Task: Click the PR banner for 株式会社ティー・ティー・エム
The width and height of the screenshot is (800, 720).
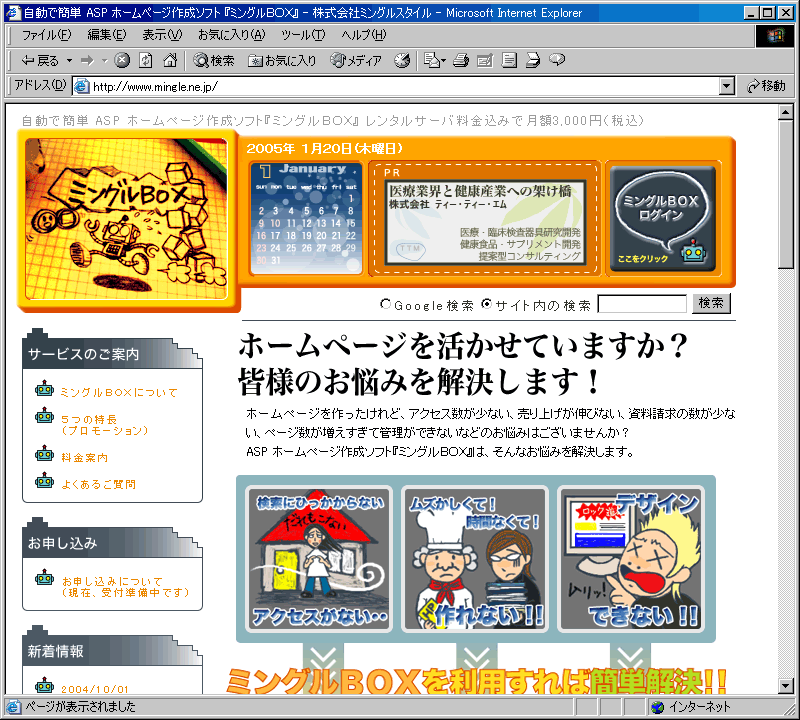Action: (484, 222)
